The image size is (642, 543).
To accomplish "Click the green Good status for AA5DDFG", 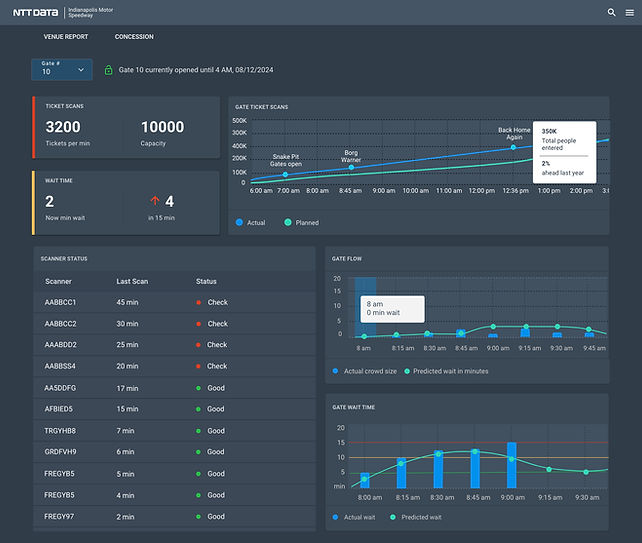I will [210, 388].
